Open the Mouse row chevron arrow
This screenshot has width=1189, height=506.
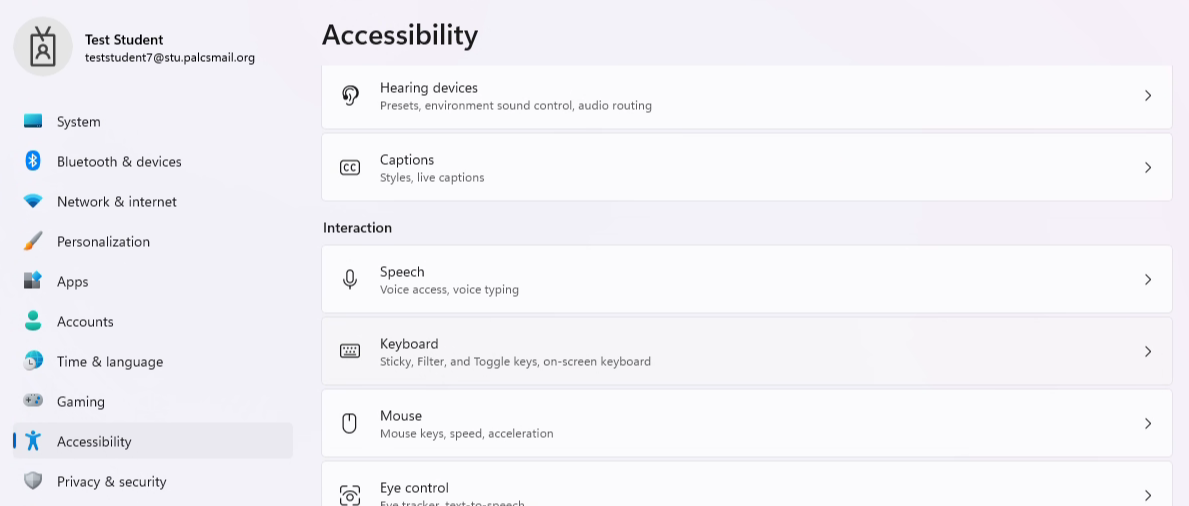click(x=1147, y=423)
